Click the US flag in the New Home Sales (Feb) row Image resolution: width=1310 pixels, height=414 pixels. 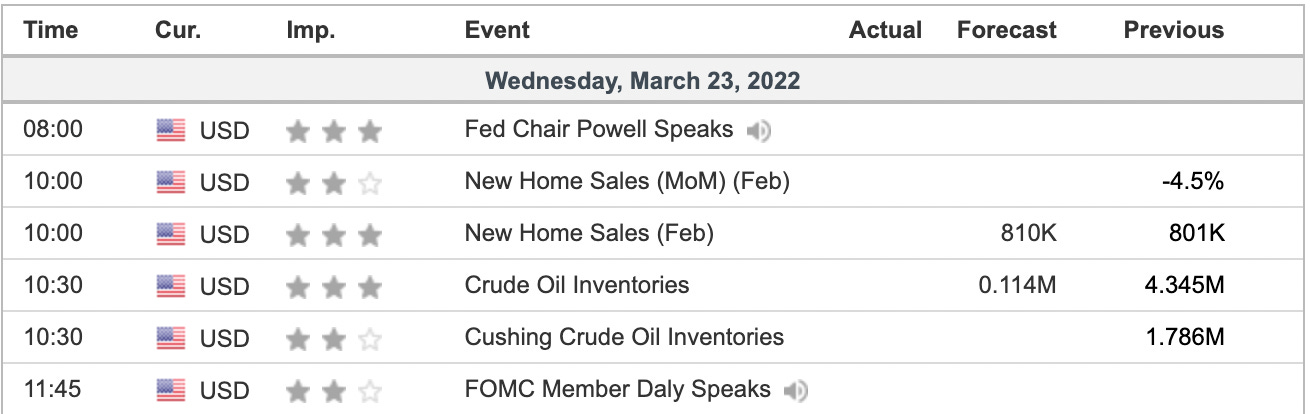click(171, 235)
